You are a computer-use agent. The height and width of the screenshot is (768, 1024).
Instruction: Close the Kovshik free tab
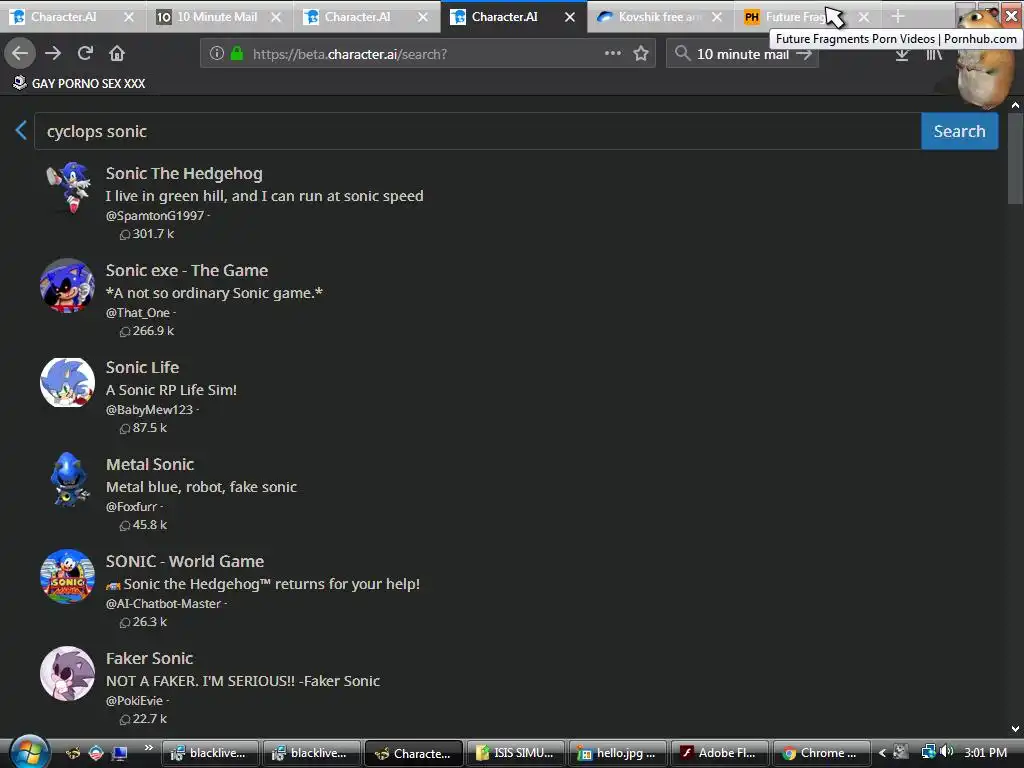point(716,17)
